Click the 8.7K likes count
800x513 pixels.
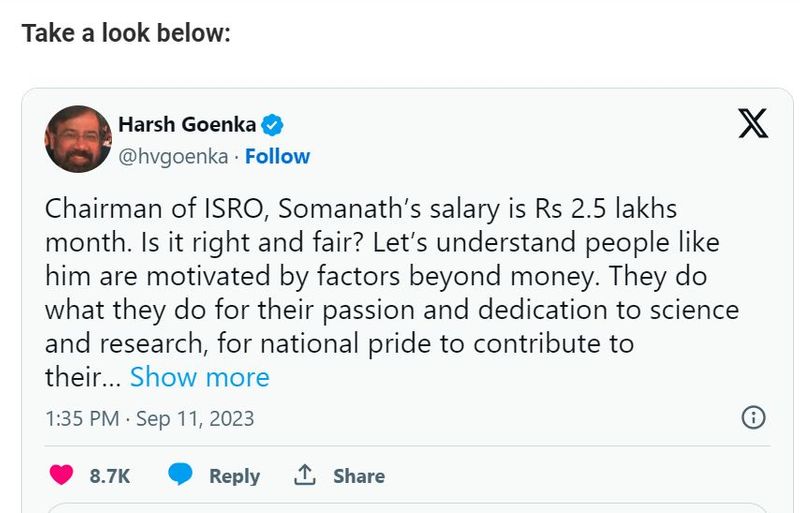pyautogui.click(x=110, y=476)
